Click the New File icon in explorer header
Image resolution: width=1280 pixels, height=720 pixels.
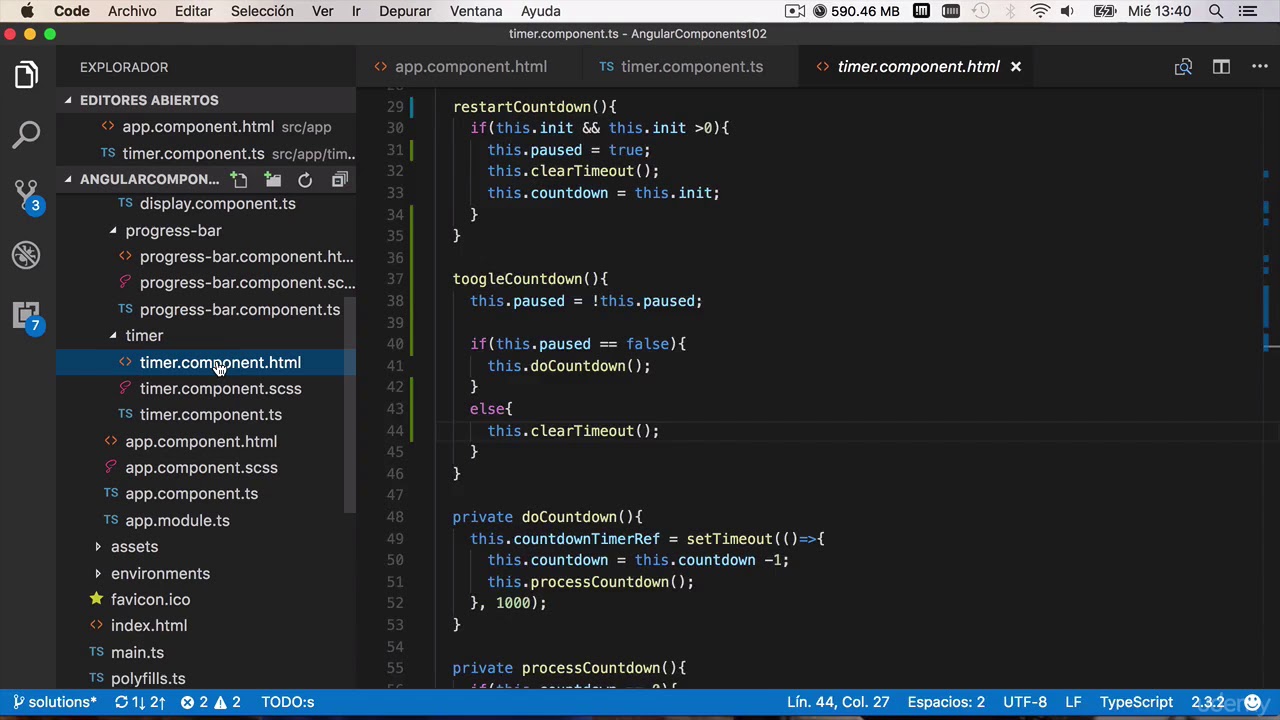pyautogui.click(x=238, y=180)
